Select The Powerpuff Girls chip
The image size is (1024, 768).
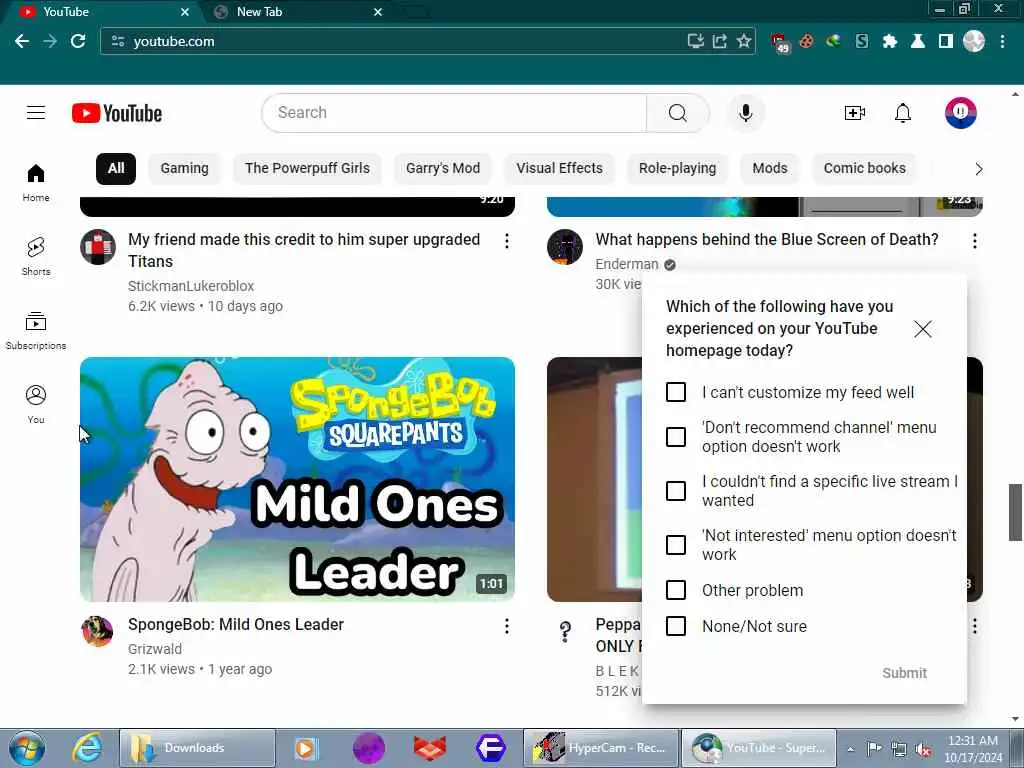tap(308, 168)
